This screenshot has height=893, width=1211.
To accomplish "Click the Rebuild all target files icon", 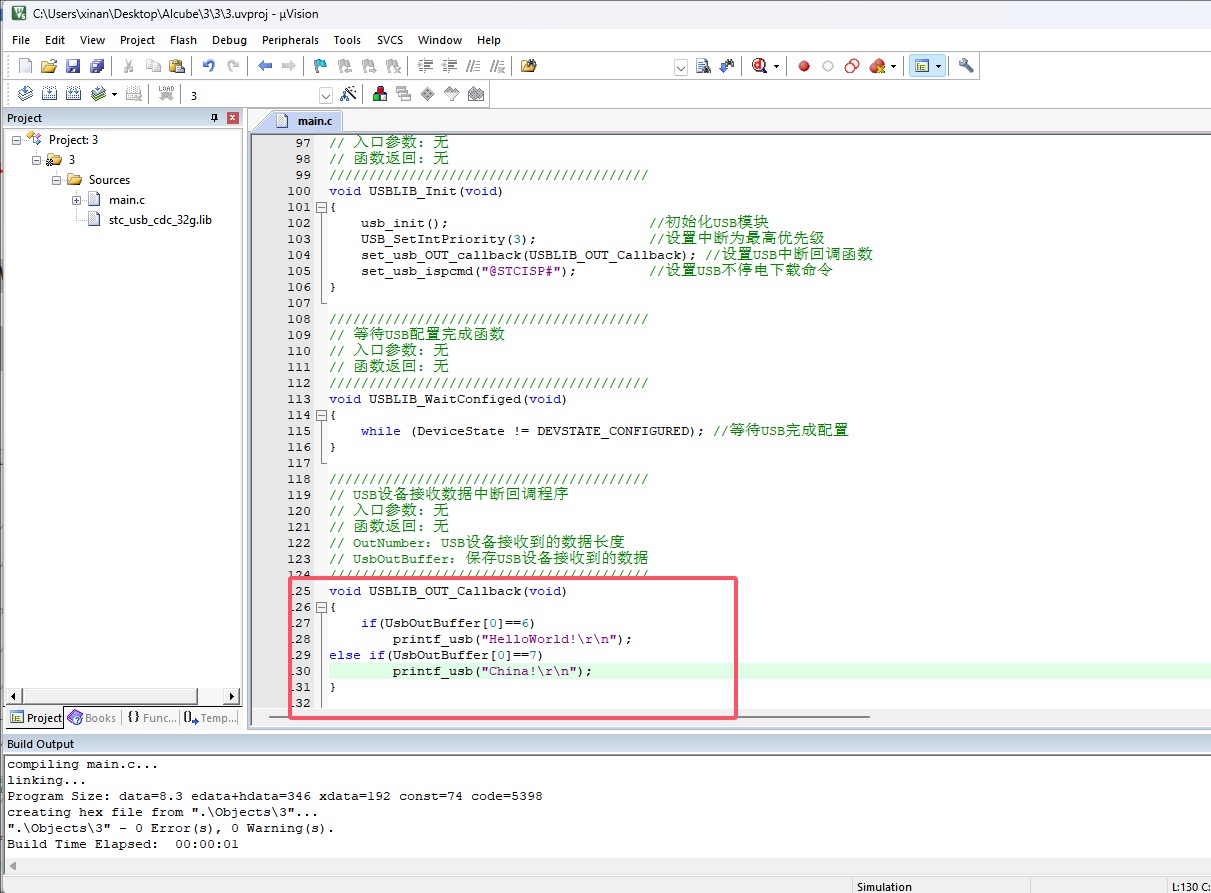I will (x=73, y=94).
